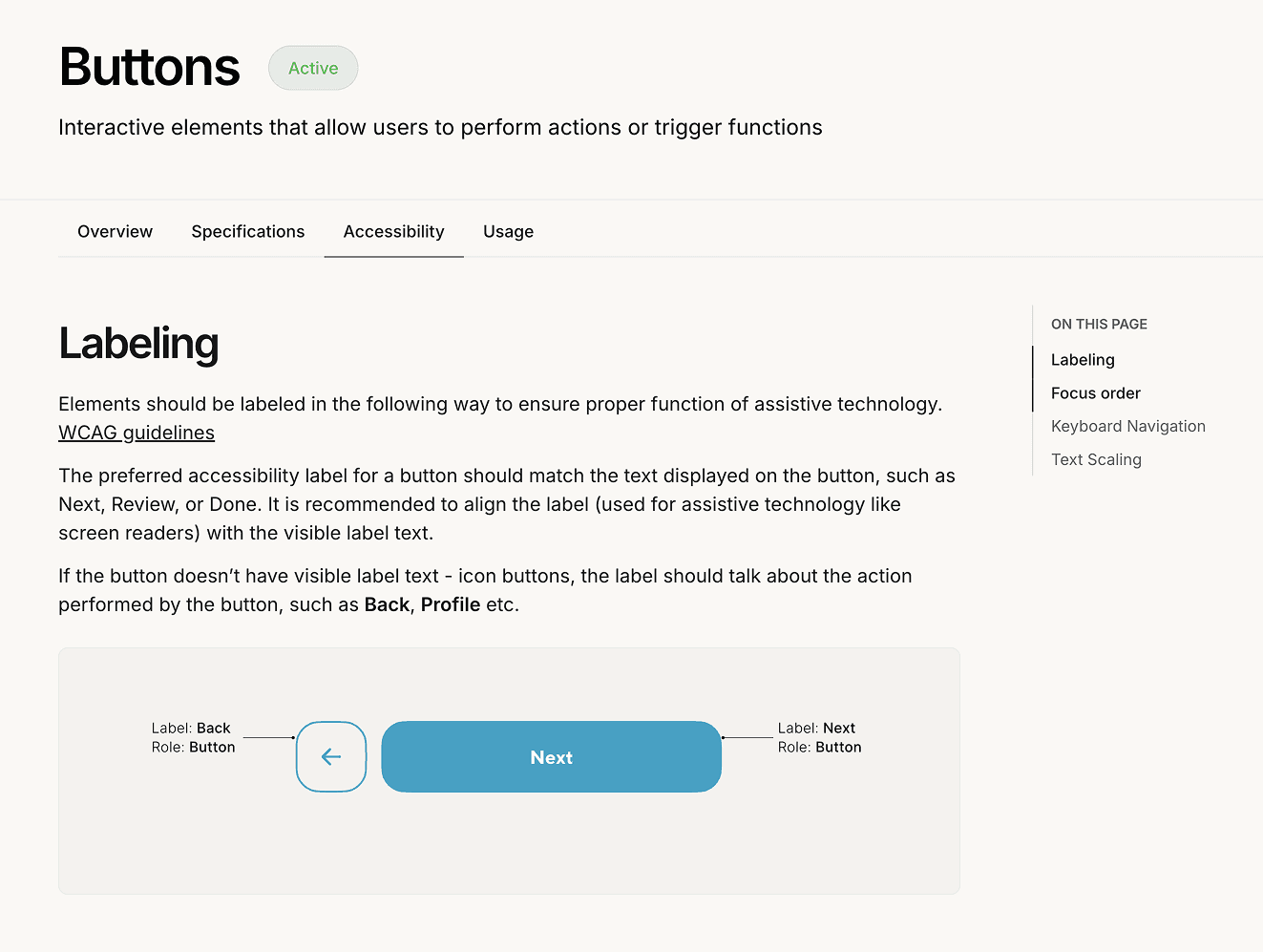Jump to Focus order section

click(x=1096, y=393)
